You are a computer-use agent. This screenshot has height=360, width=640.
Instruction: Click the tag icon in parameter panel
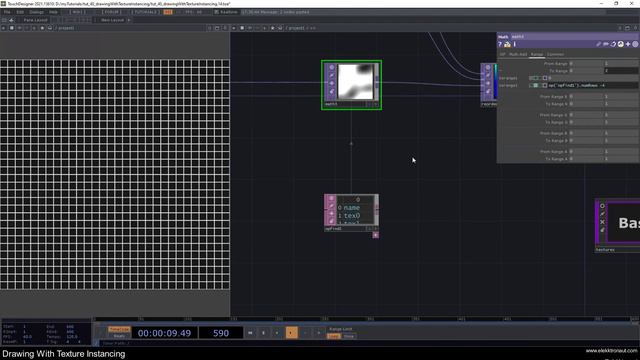click(x=606, y=44)
